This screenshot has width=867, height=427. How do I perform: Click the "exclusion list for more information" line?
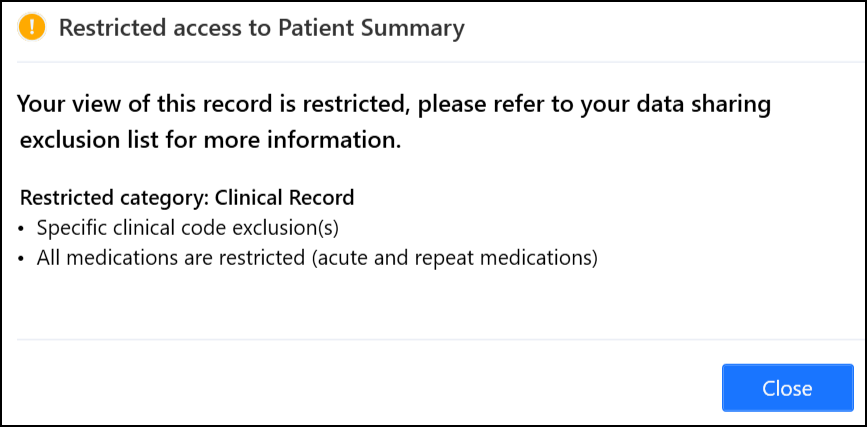[210, 141]
